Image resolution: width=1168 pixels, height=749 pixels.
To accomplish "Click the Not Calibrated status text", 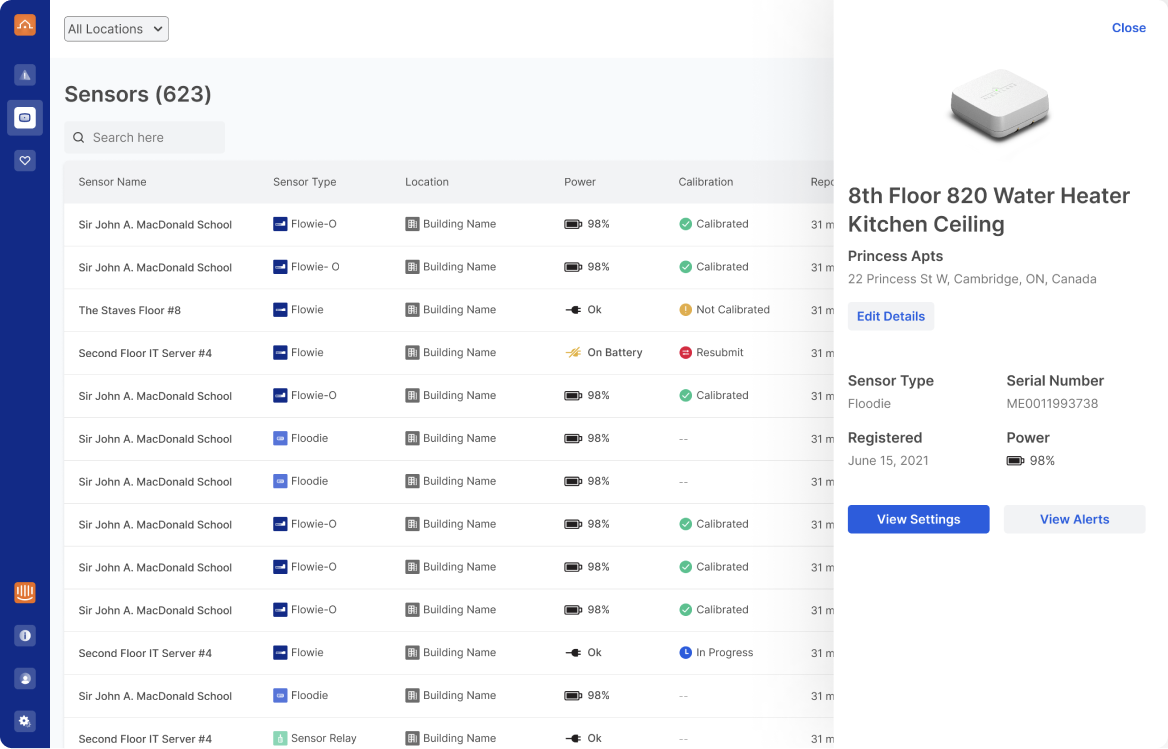I will click(x=733, y=310).
